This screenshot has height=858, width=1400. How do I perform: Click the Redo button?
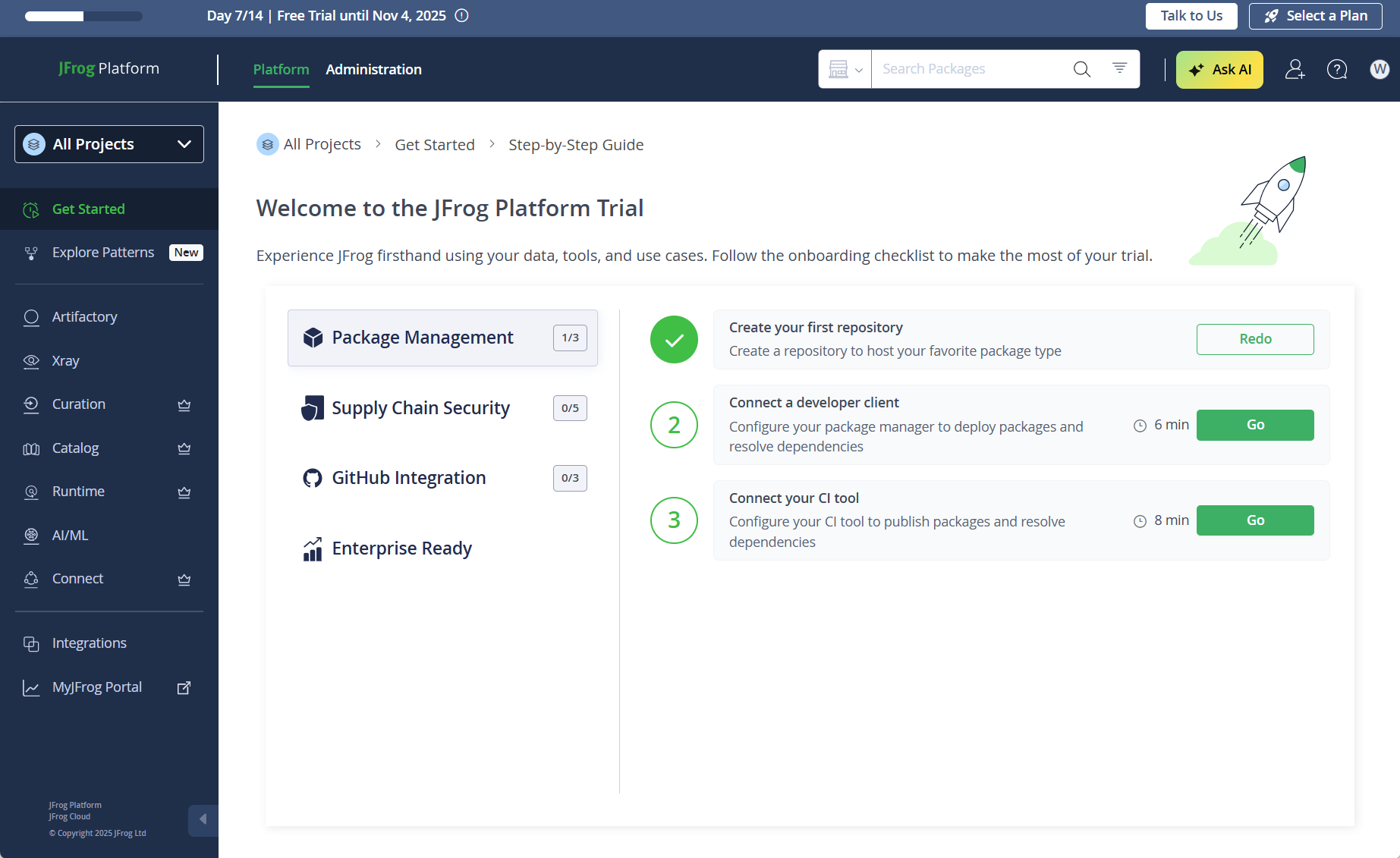tap(1255, 339)
